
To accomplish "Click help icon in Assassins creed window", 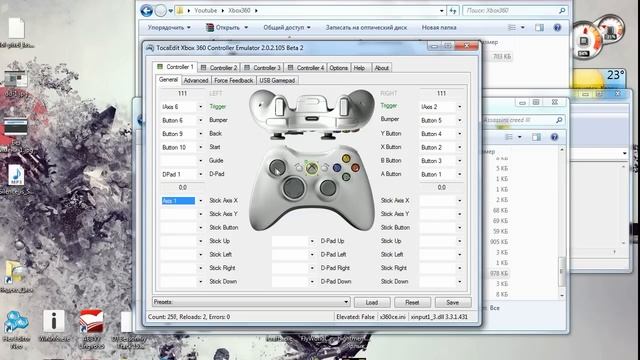I will click(x=554, y=137).
